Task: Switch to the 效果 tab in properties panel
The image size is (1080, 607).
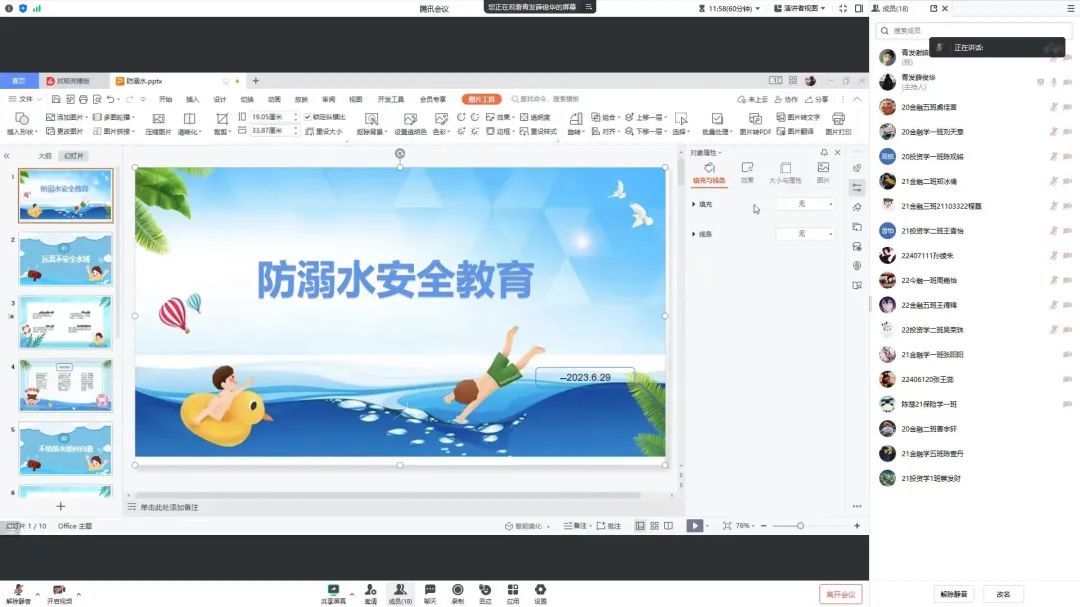Action: 747,172
